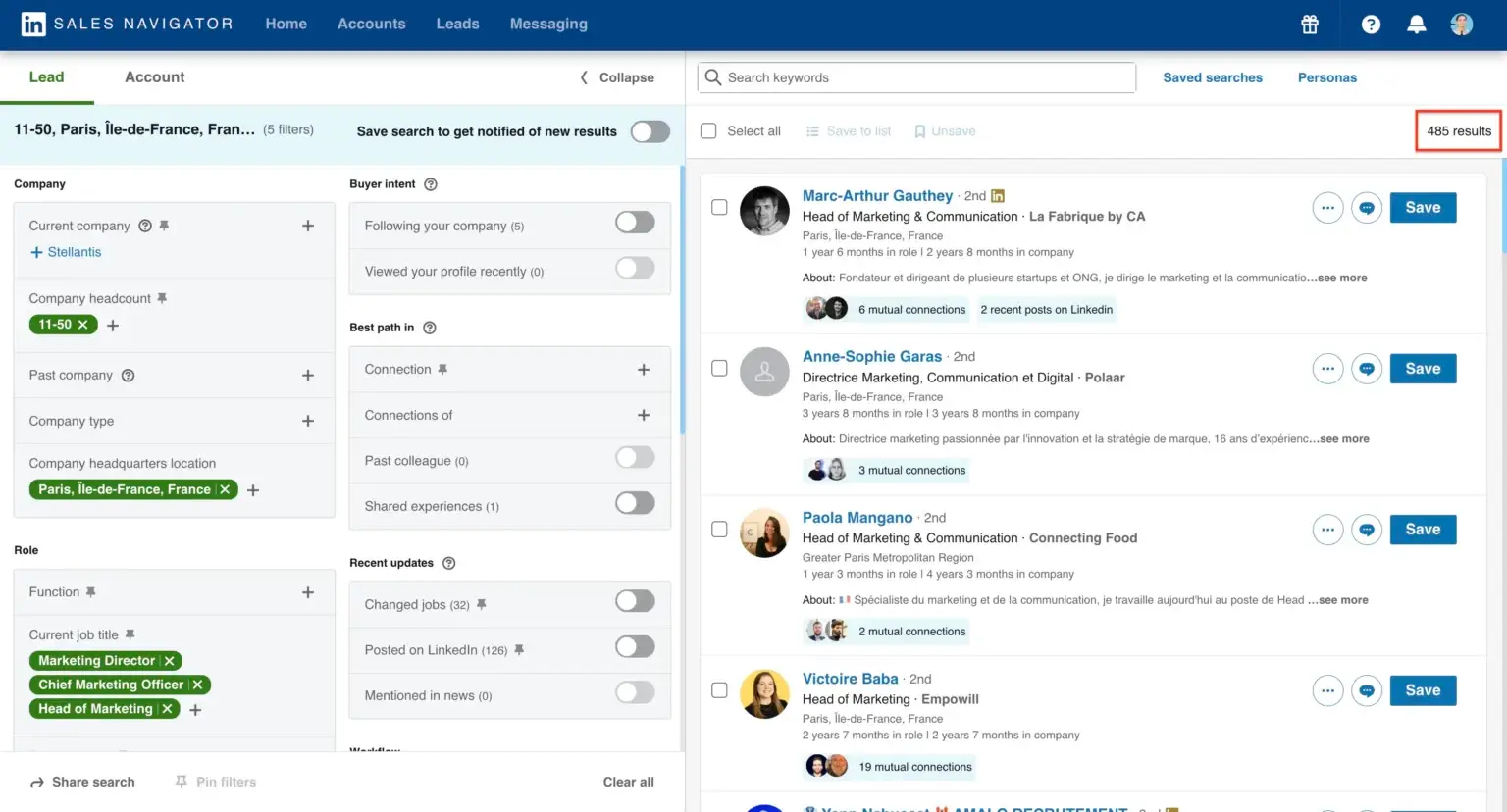Screen dimensions: 1507x812
Task: Open Personas
Action: 1326,77
